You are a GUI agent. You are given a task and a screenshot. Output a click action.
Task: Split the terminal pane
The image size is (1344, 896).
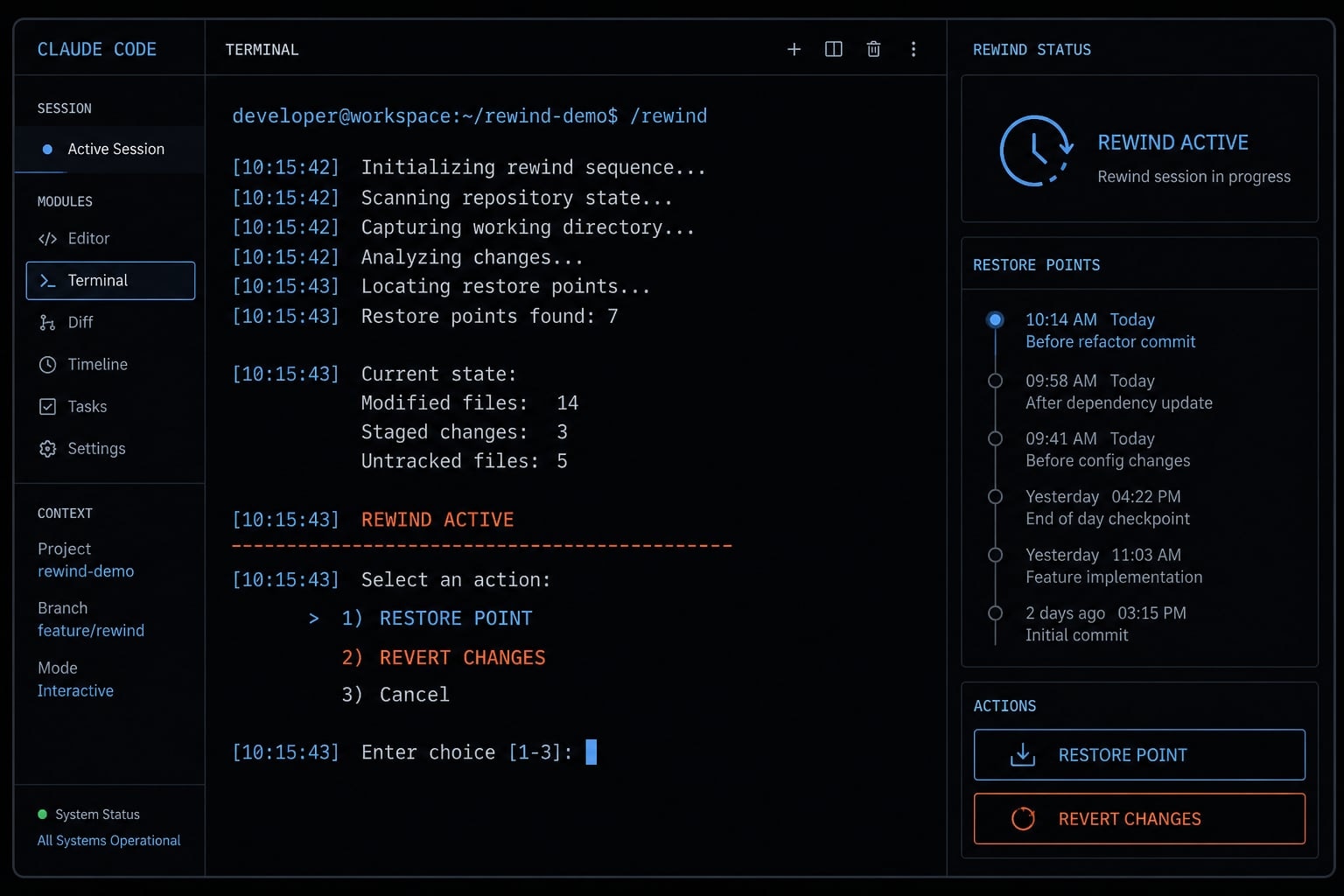834,49
